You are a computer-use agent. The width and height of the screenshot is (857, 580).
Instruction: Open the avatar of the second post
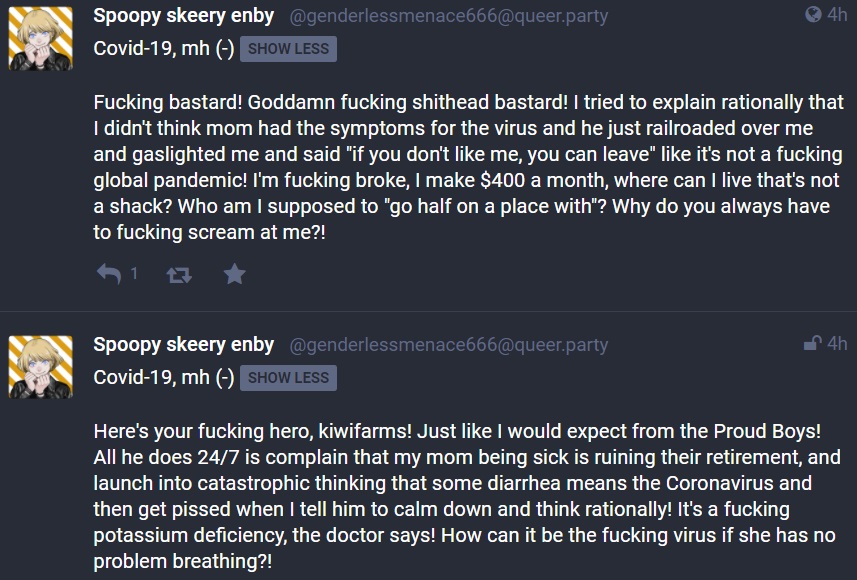(40, 367)
